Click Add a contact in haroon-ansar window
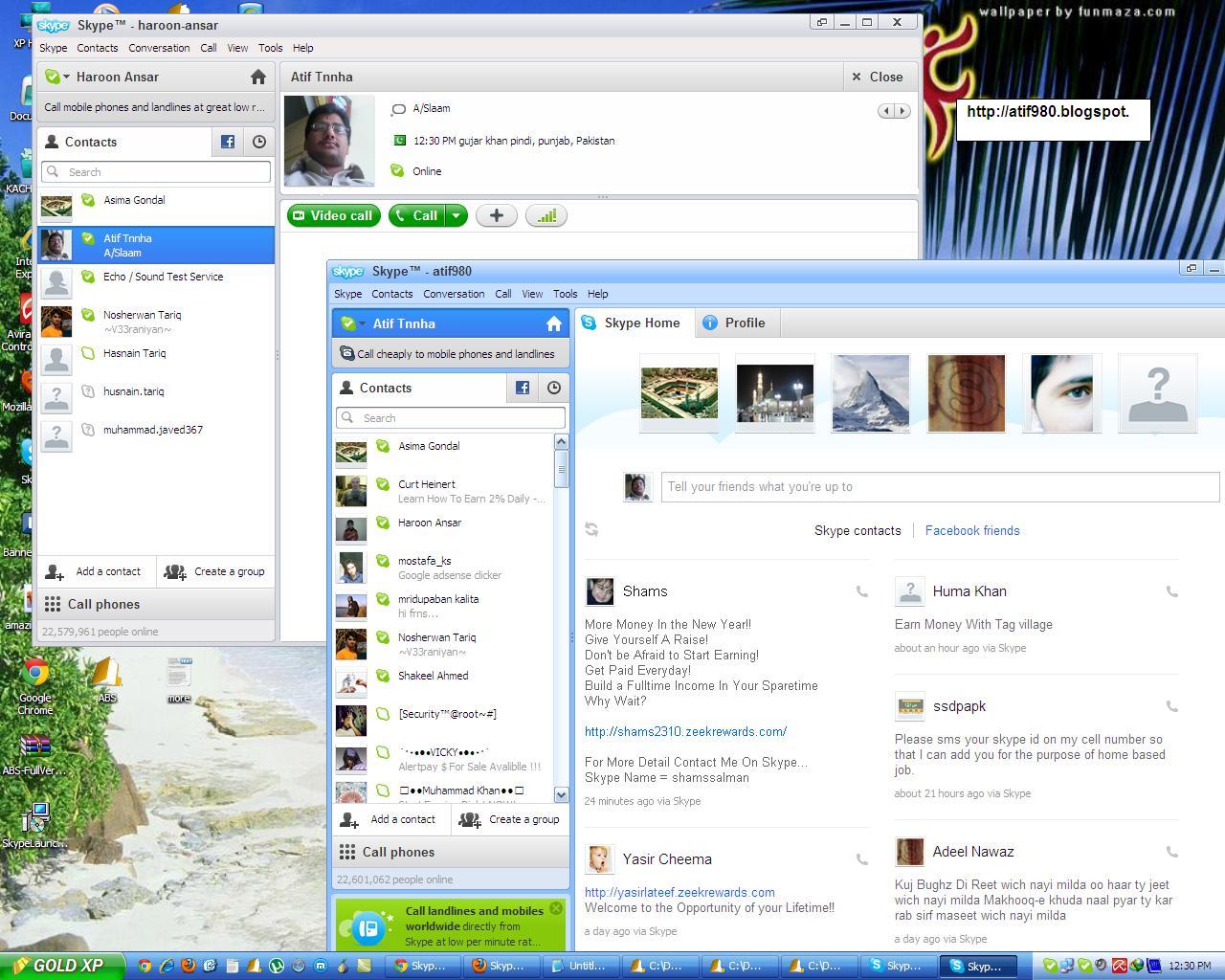 (96, 571)
